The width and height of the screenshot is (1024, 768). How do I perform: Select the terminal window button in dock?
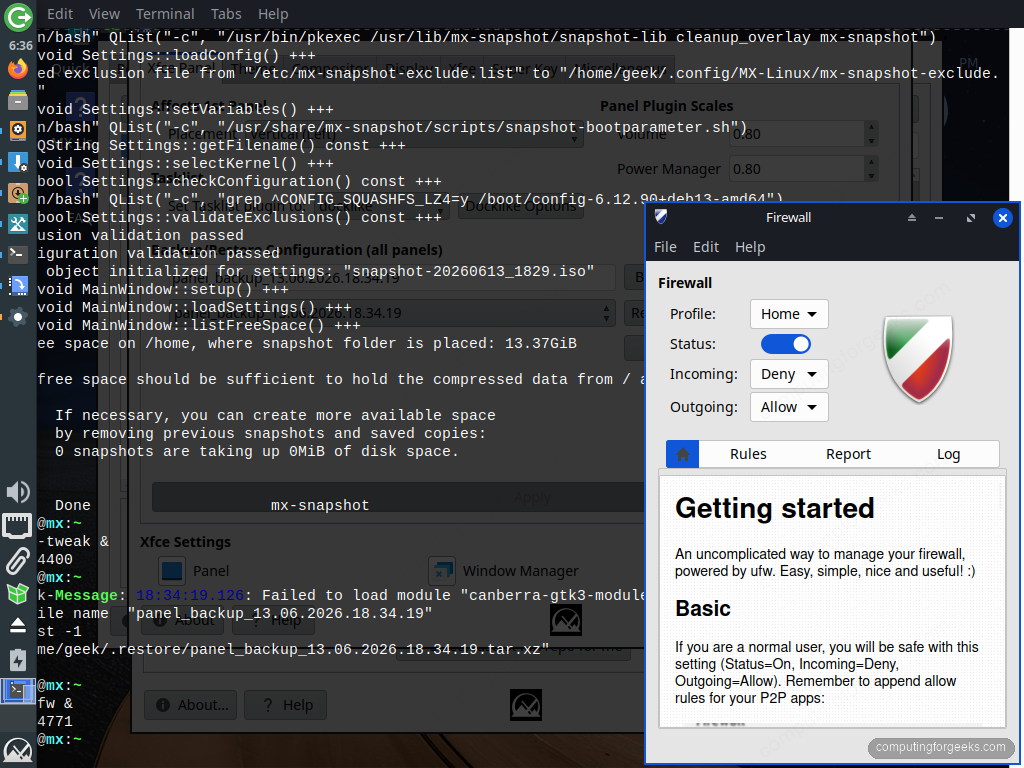pyautogui.click(x=18, y=692)
